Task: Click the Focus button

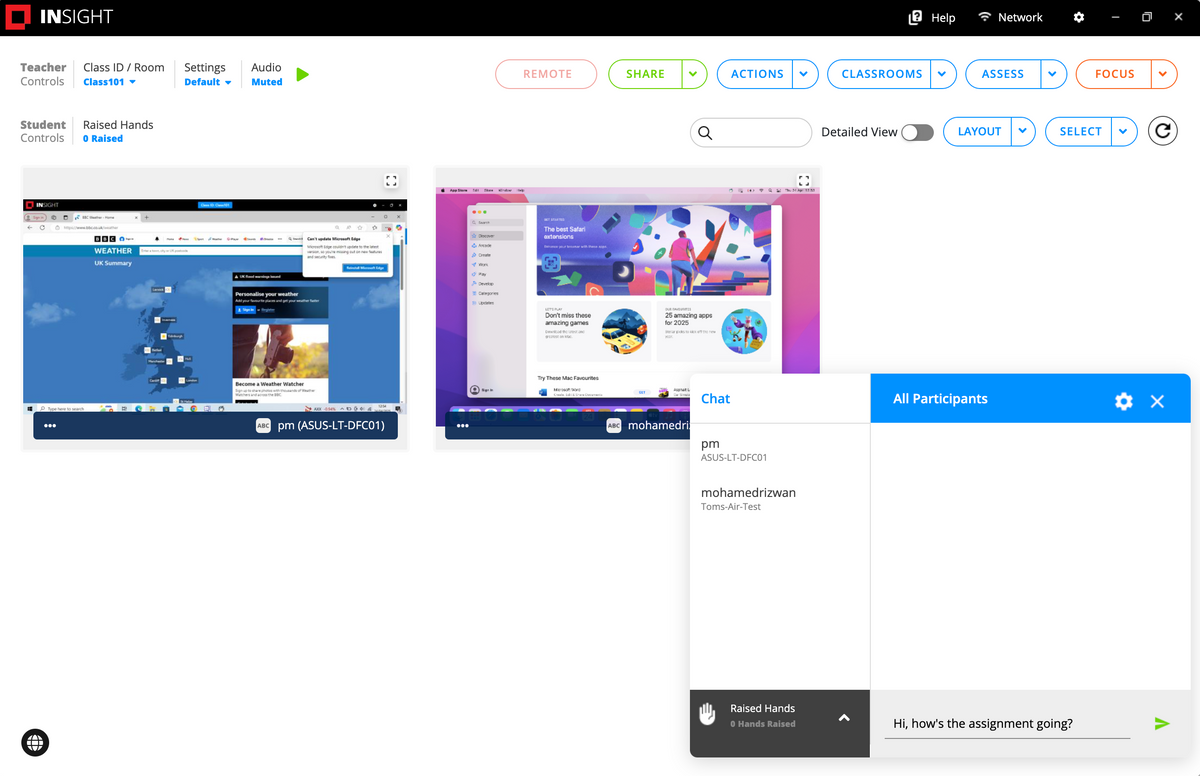Action: click(1114, 74)
